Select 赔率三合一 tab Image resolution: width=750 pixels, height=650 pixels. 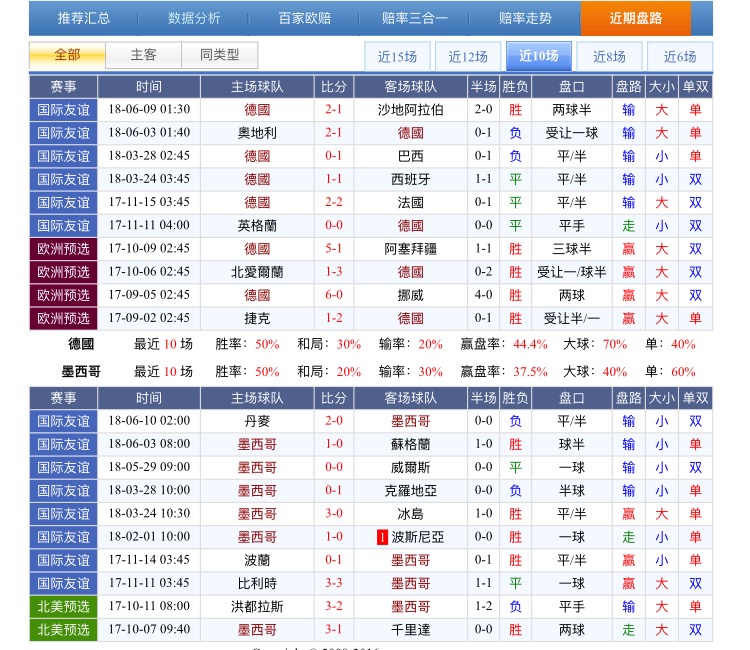pos(415,18)
